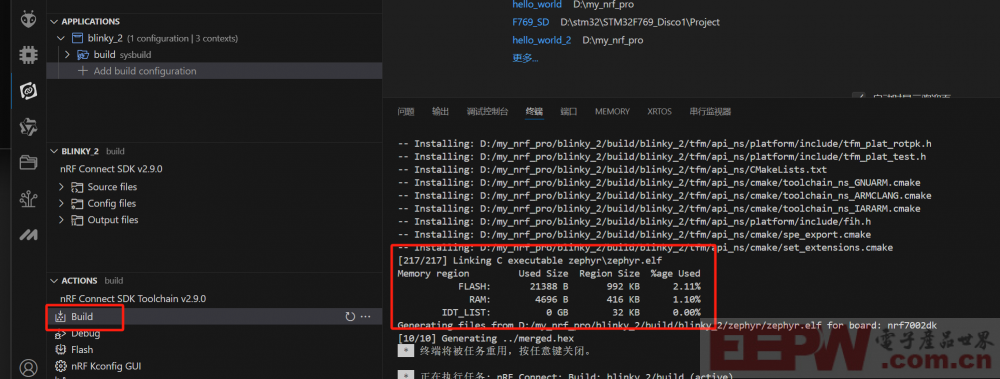Image resolution: width=1000 pixels, height=379 pixels.
Task: Switch to the 输出 panel tab
Action: click(x=440, y=112)
